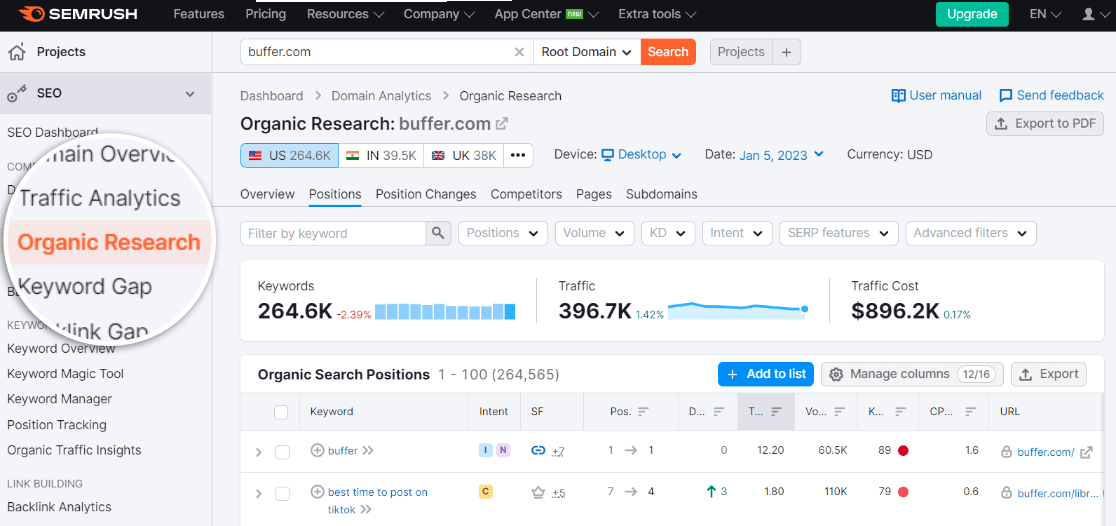The height and width of the screenshot is (526, 1116).
Task: Clear the buffer.com search field
Action: [519, 52]
